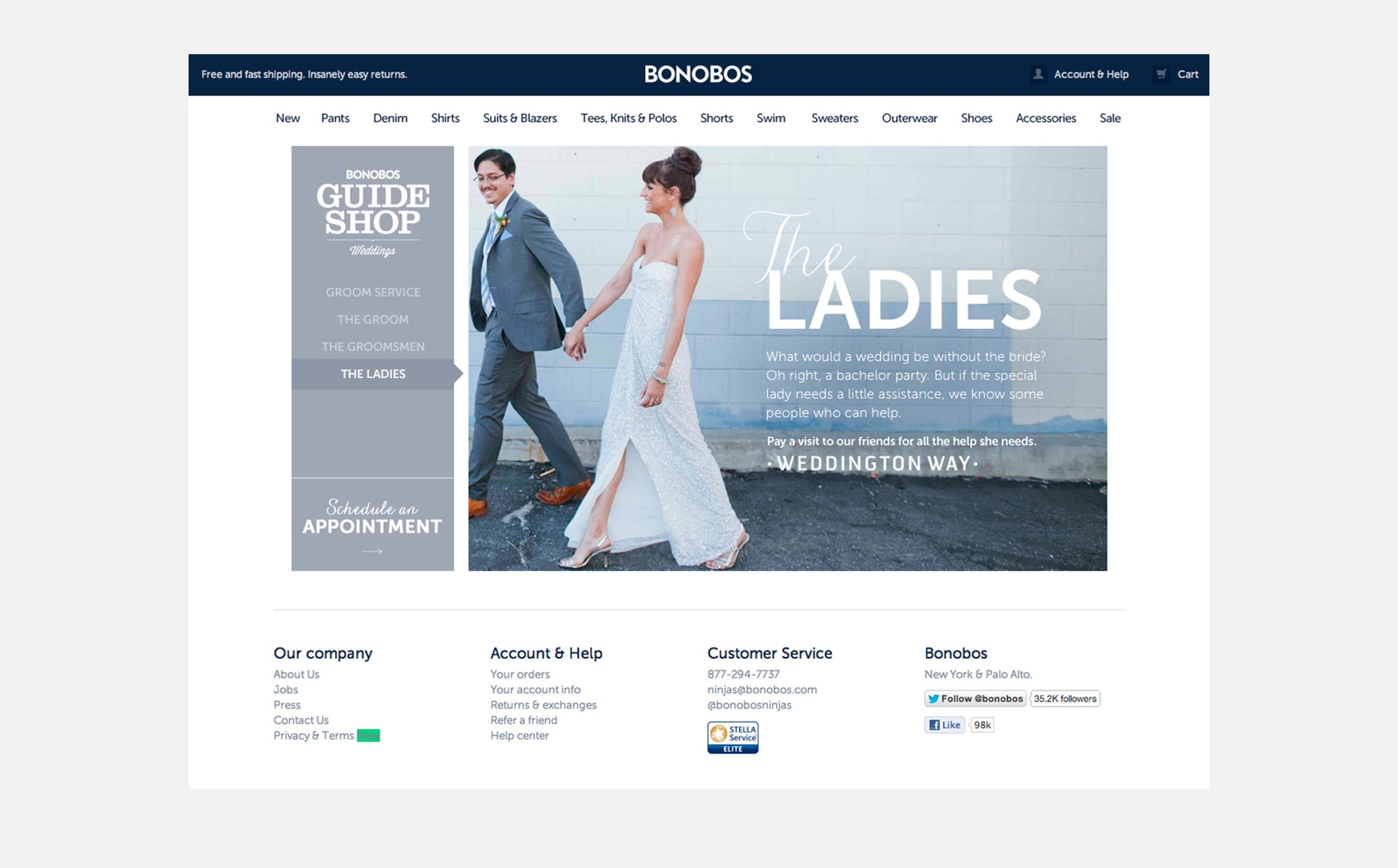Screen dimensions: 1398x868
Task: Click the Stella Service Elite badge
Action: point(732,738)
